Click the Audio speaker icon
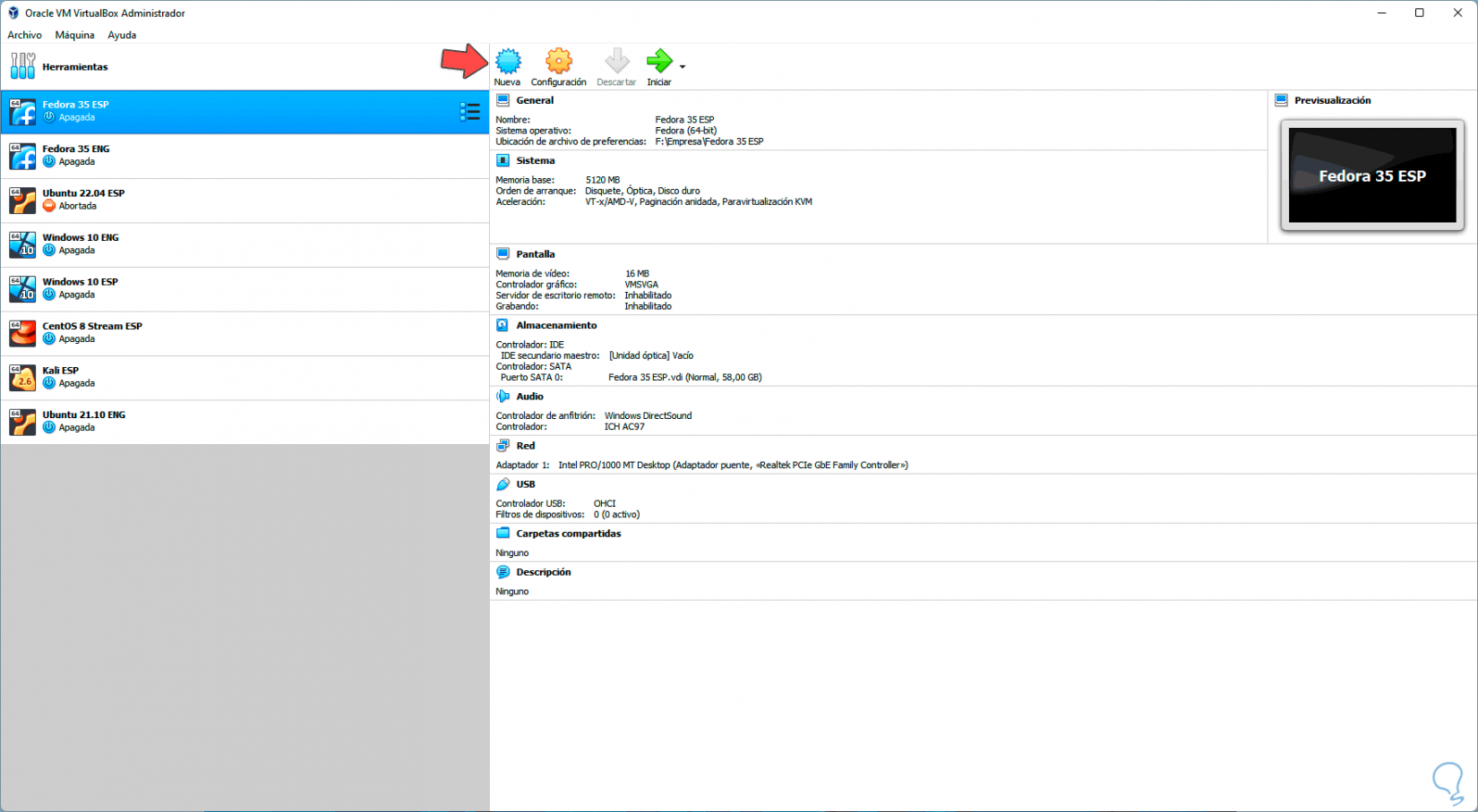This screenshot has width=1478, height=812. click(x=503, y=397)
